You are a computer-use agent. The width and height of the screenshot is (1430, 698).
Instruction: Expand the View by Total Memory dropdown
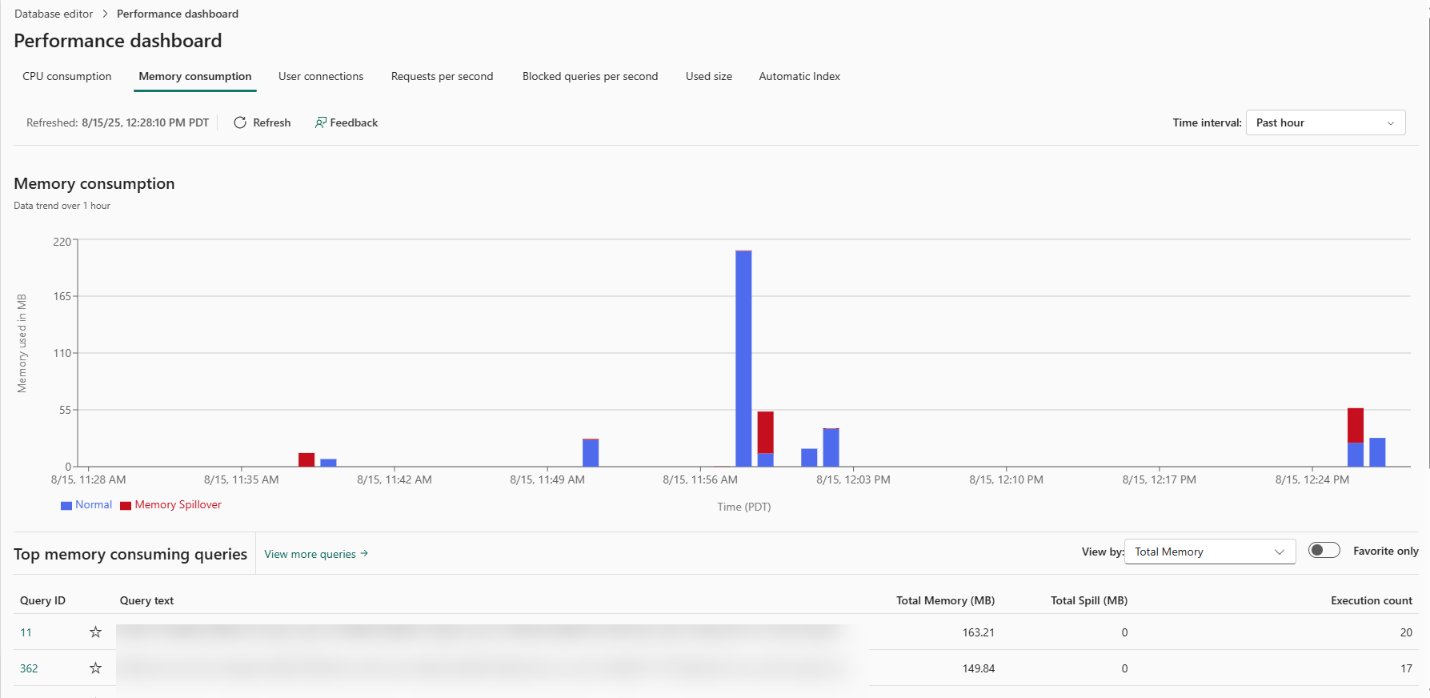click(1209, 552)
